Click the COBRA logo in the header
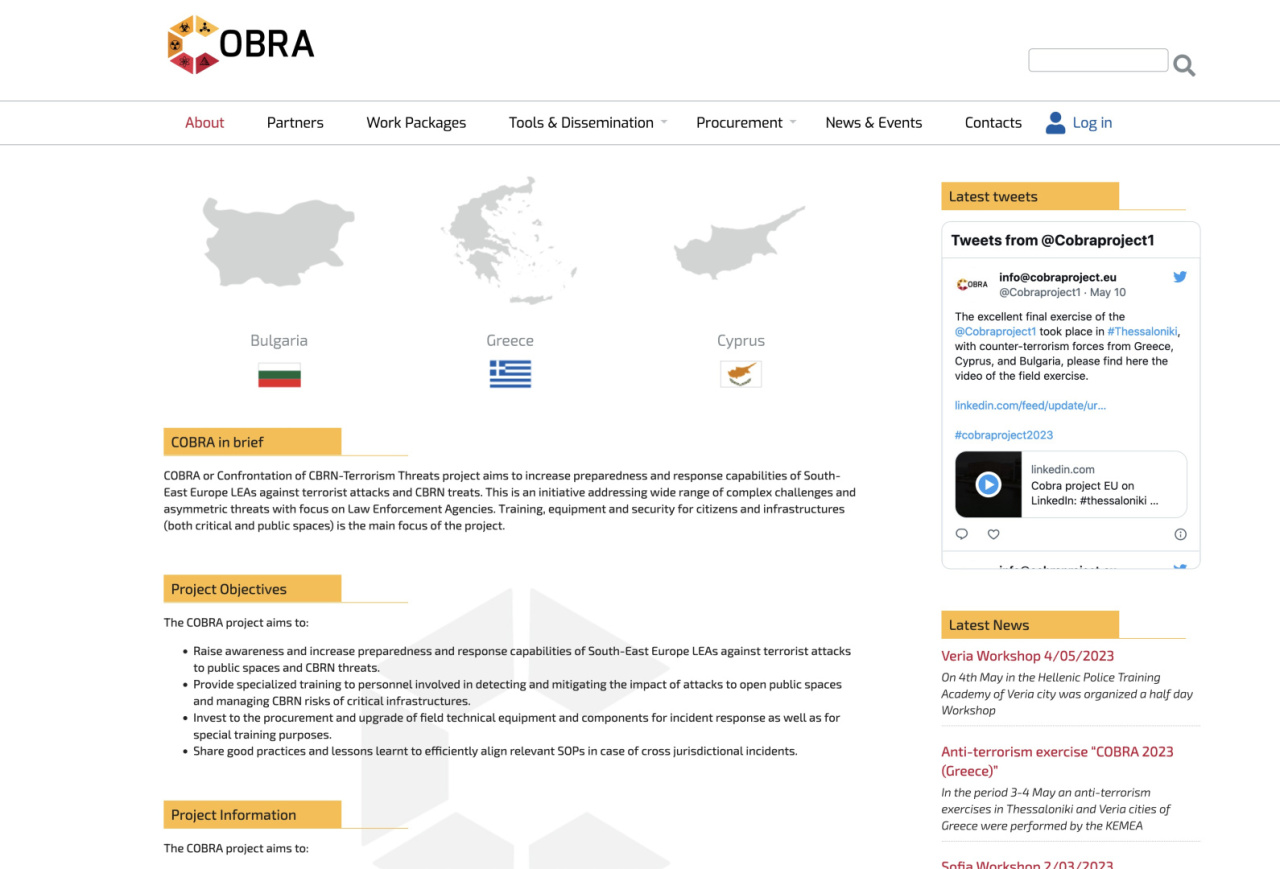Screen dimensions: 1280x869 pos(240,45)
